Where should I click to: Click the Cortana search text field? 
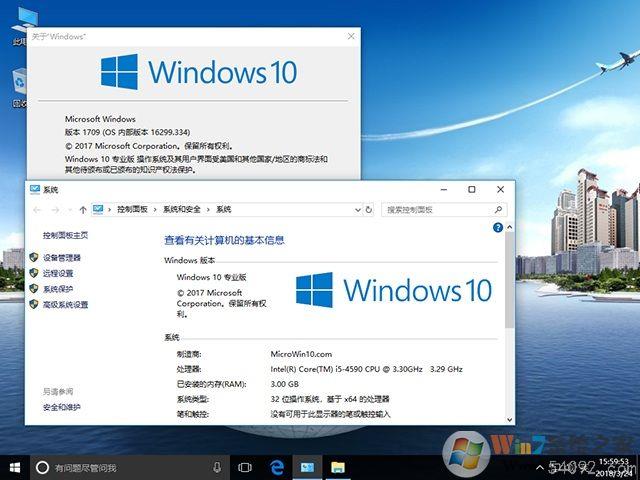(x=131, y=467)
